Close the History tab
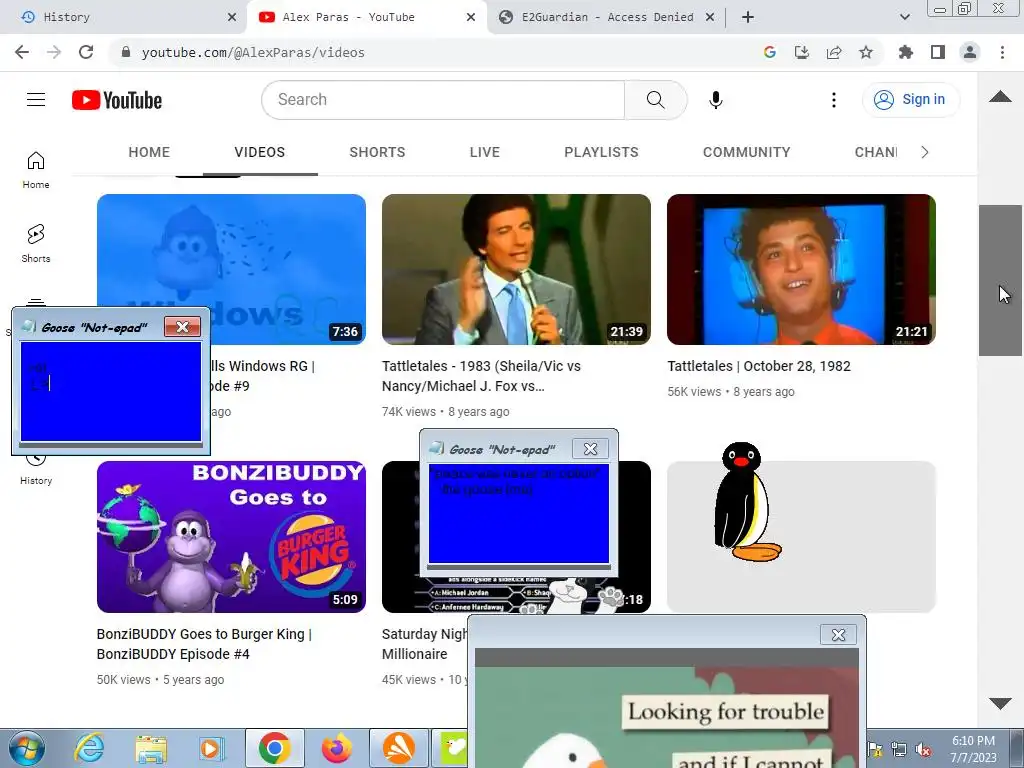Screen dimensions: 1024x768 (x=232, y=17)
